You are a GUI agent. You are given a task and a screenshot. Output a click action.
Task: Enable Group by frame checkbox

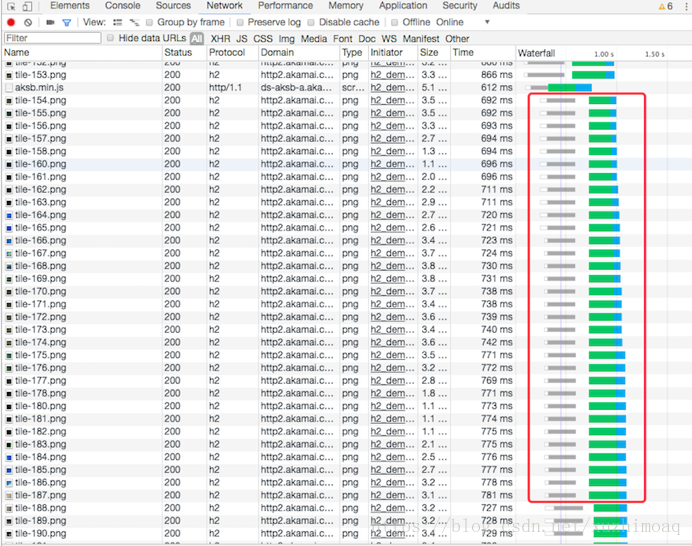pyautogui.click(x=149, y=23)
